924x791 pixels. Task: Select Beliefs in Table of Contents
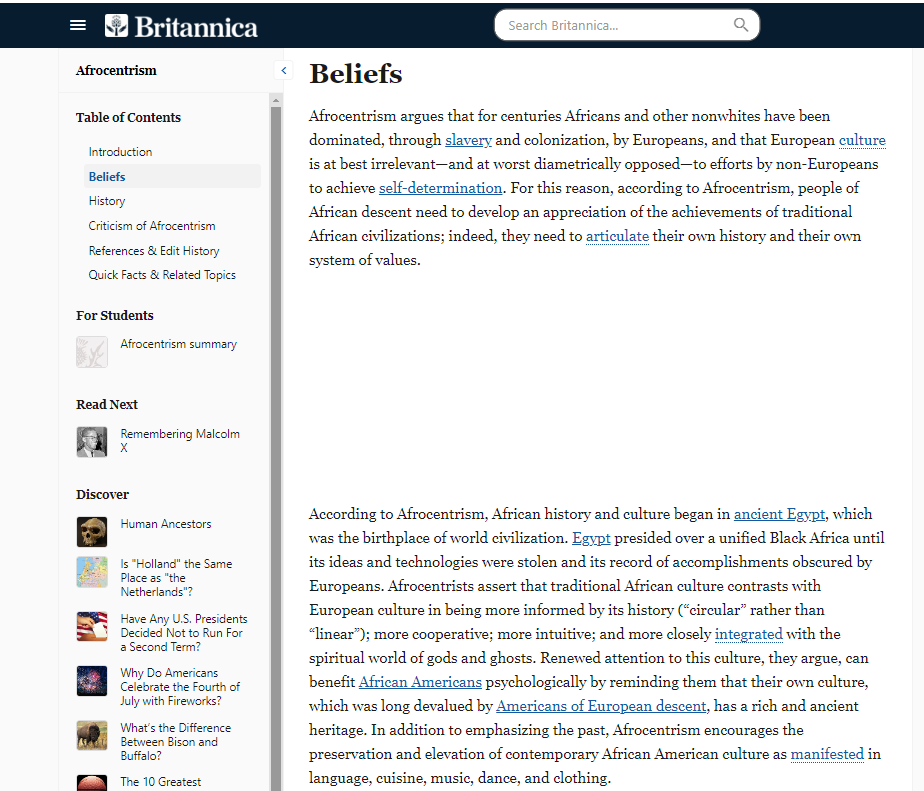(172, 176)
